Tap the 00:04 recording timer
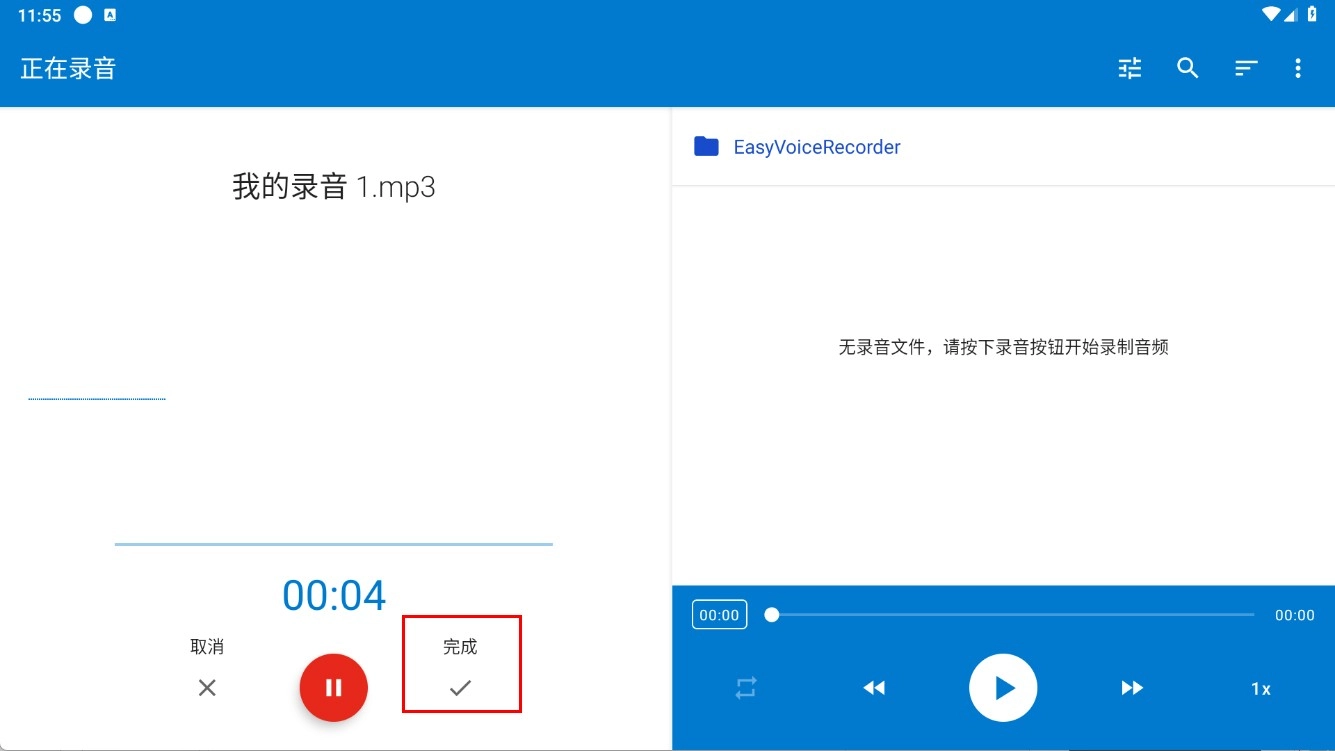1335x751 pixels. point(334,595)
